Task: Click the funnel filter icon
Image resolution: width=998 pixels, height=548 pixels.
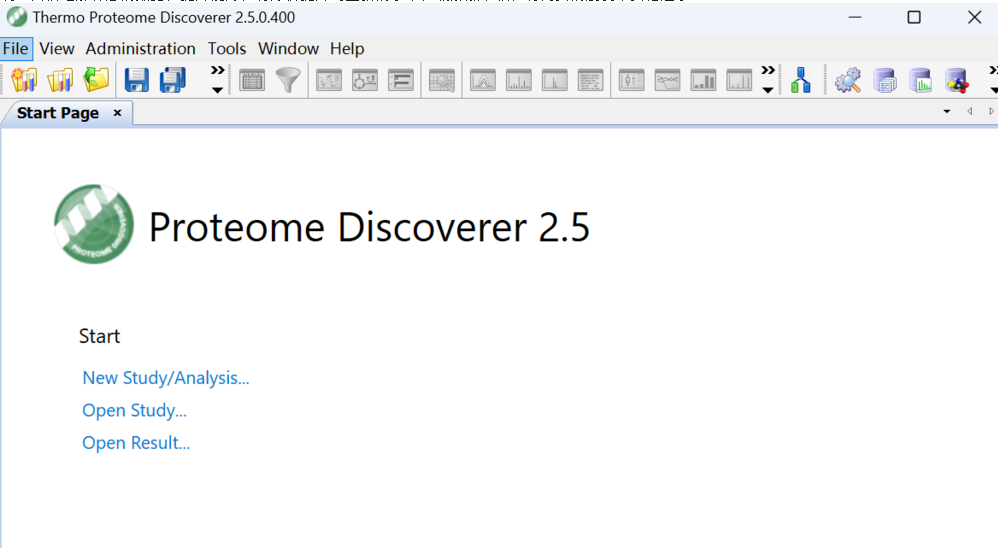Action: tap(288, 81)
